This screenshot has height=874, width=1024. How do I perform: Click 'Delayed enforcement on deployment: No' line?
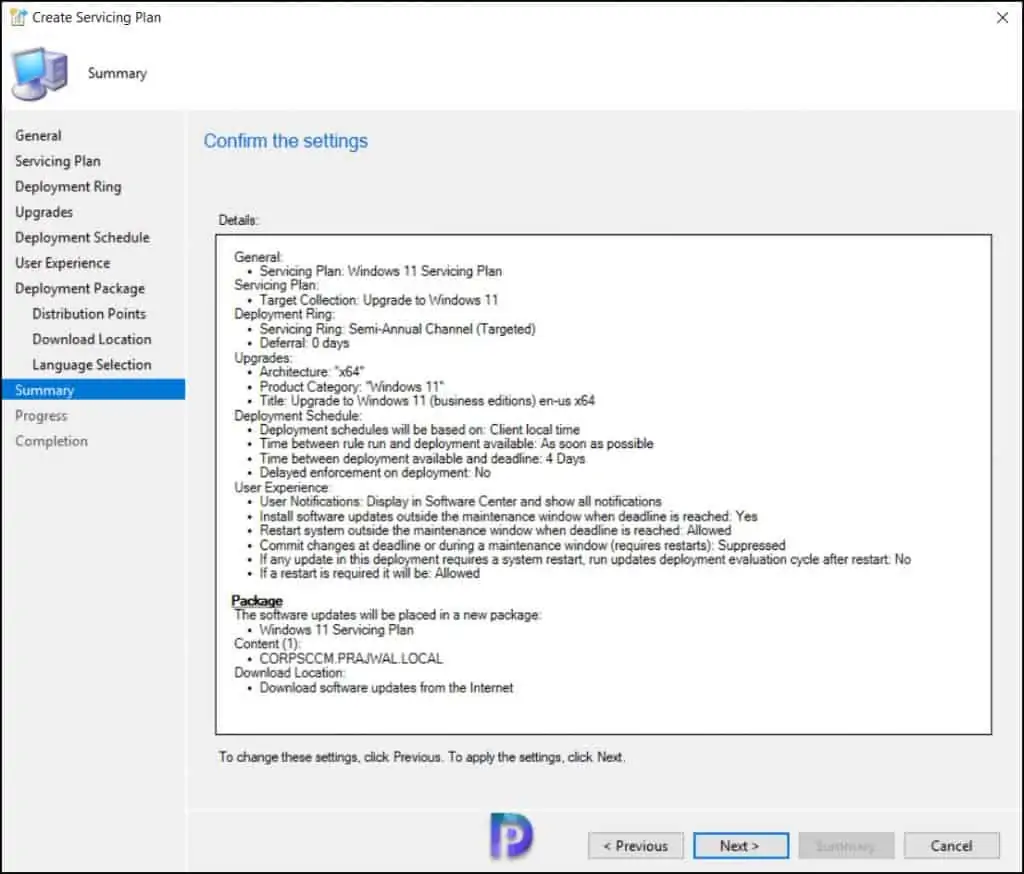(x=375, y=472)
